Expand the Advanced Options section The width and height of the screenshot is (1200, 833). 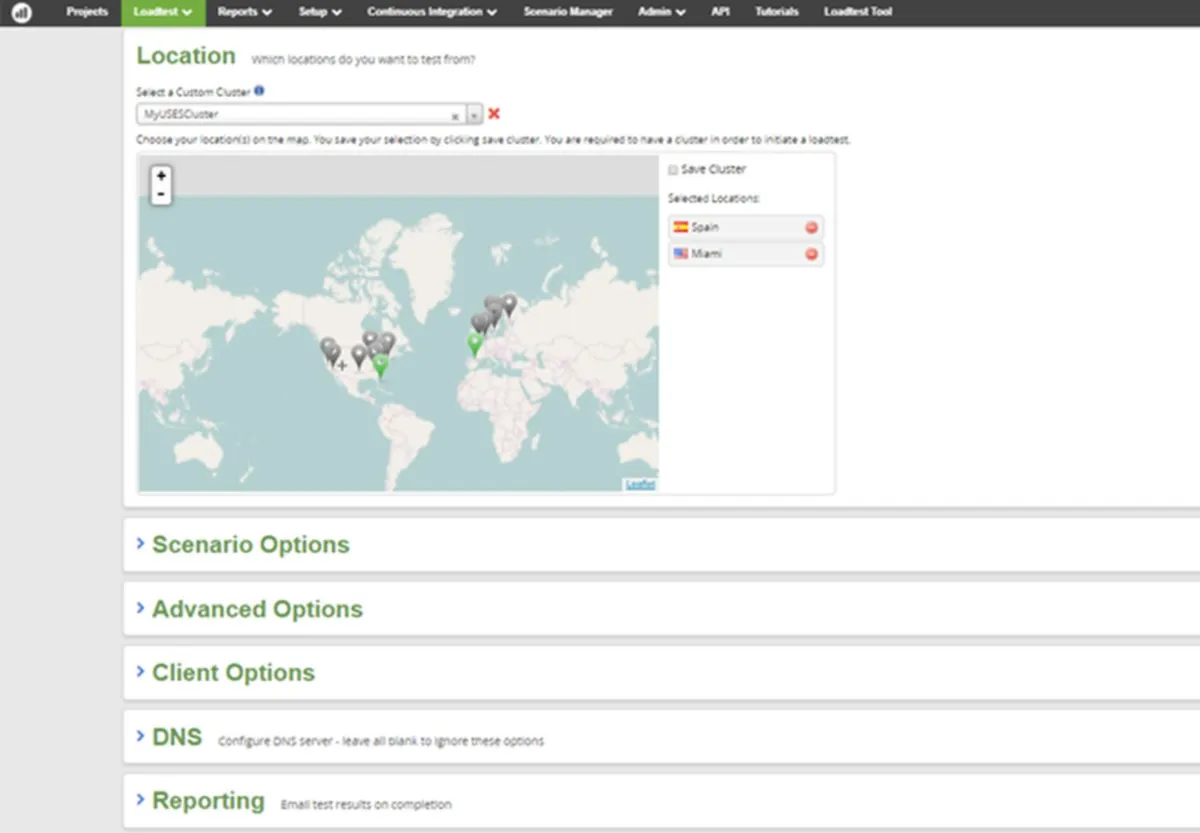[x=256, y=609]
